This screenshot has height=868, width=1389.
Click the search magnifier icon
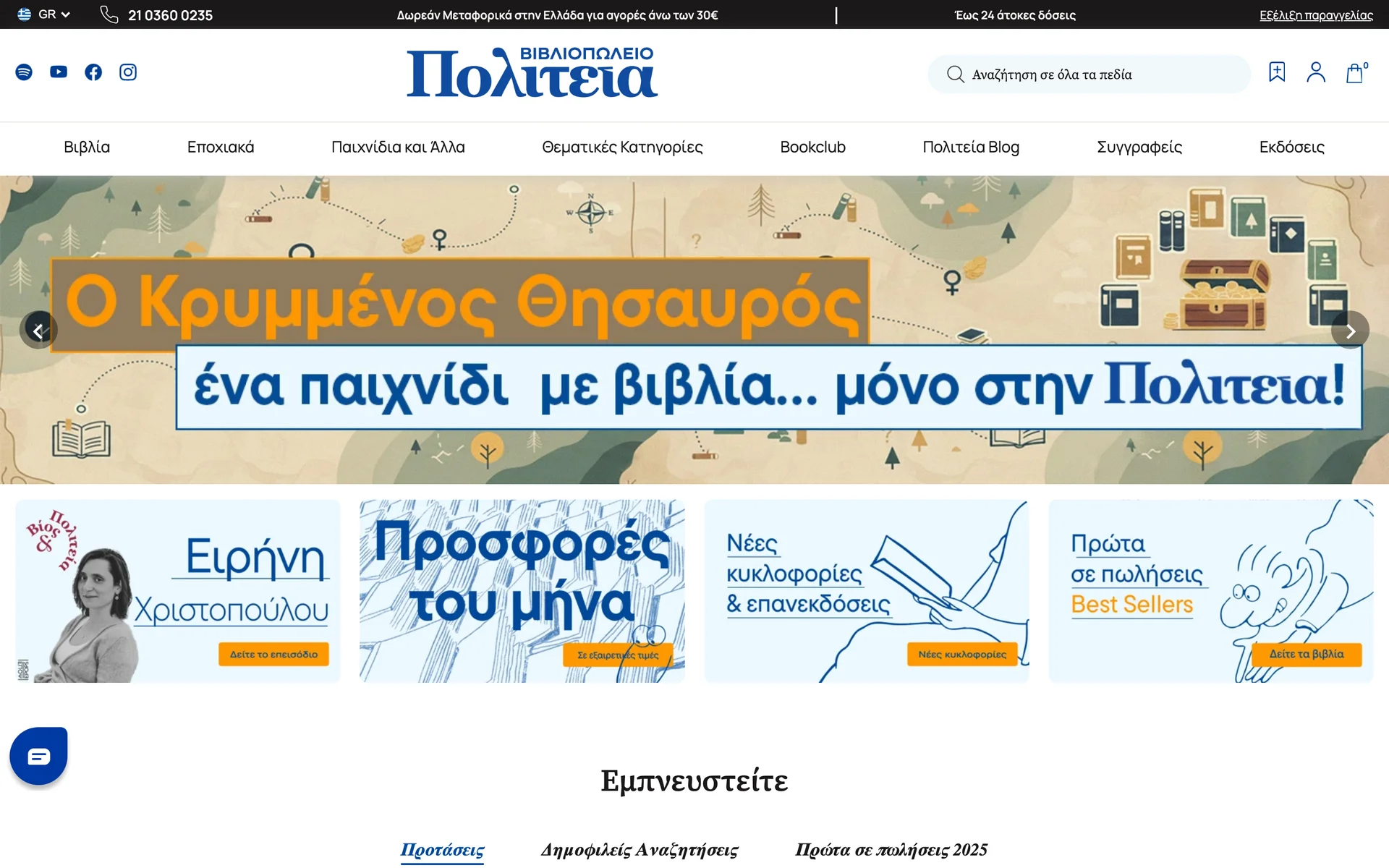956,74
